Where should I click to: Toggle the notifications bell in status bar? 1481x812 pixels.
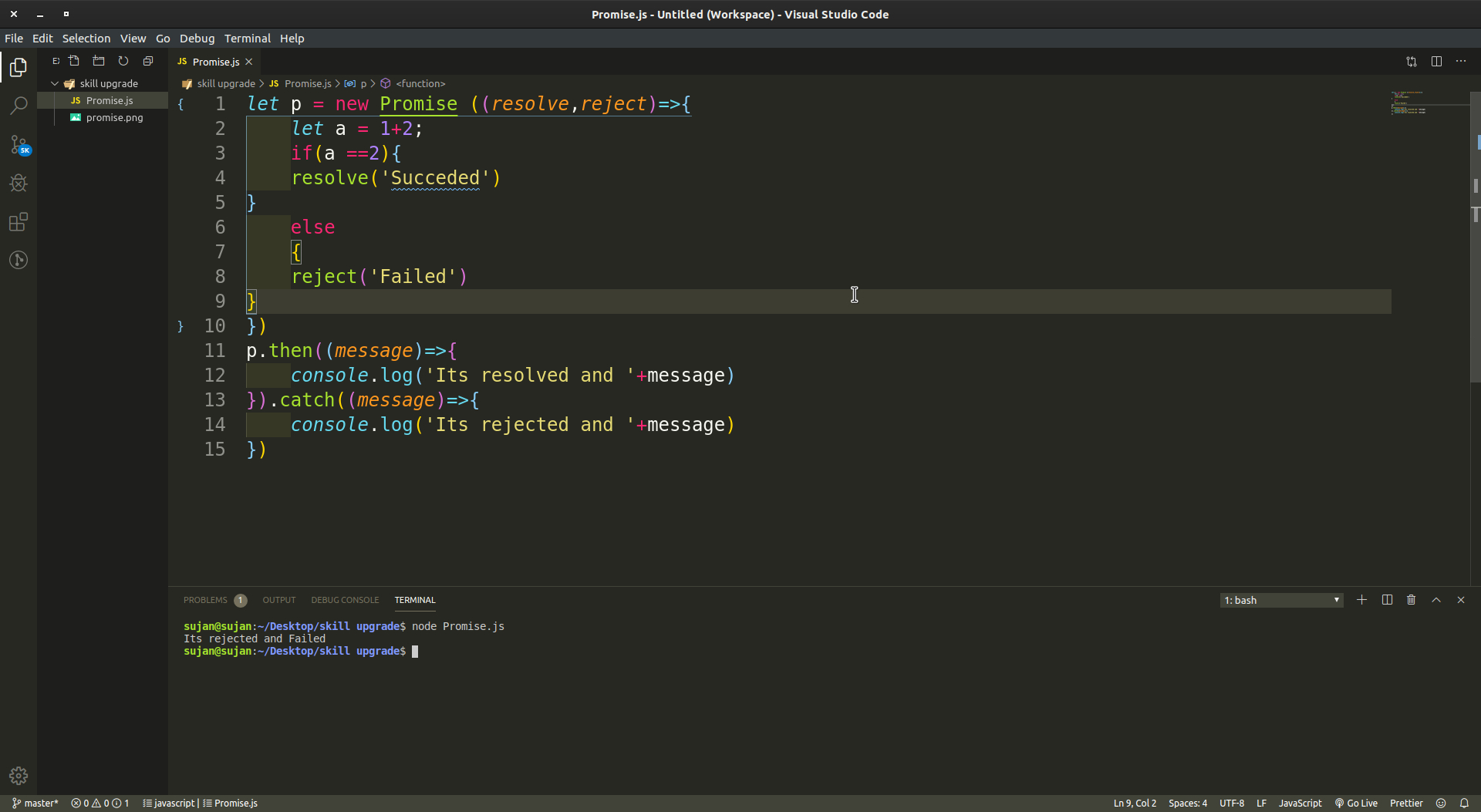point(1464,803)
